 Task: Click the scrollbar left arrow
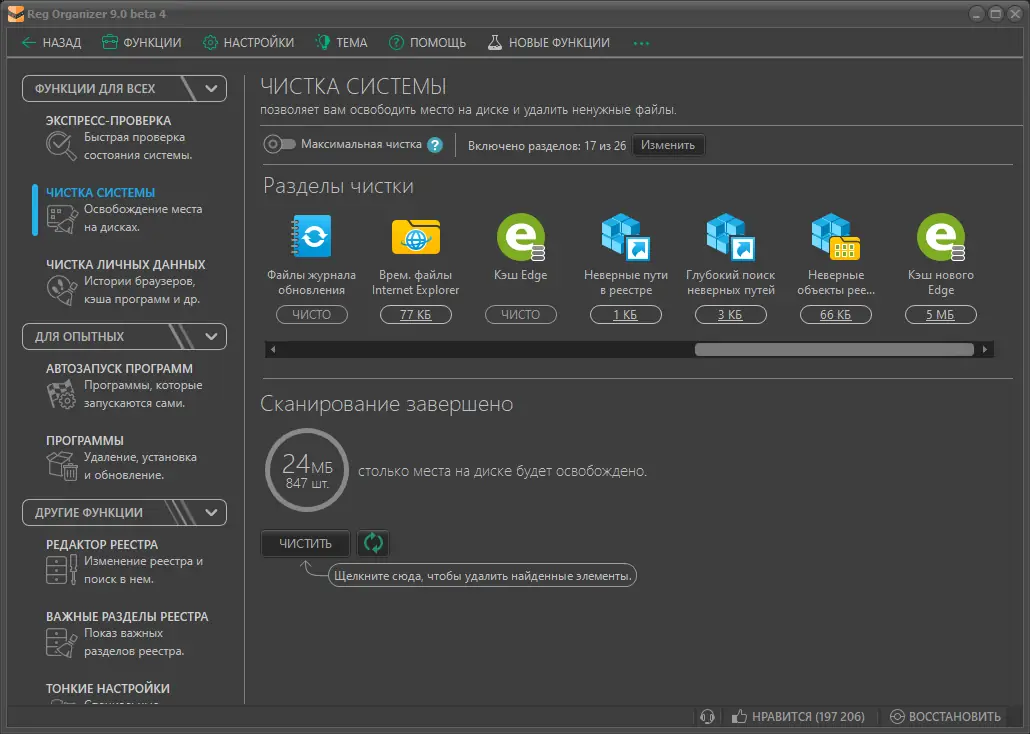point(273,350)
